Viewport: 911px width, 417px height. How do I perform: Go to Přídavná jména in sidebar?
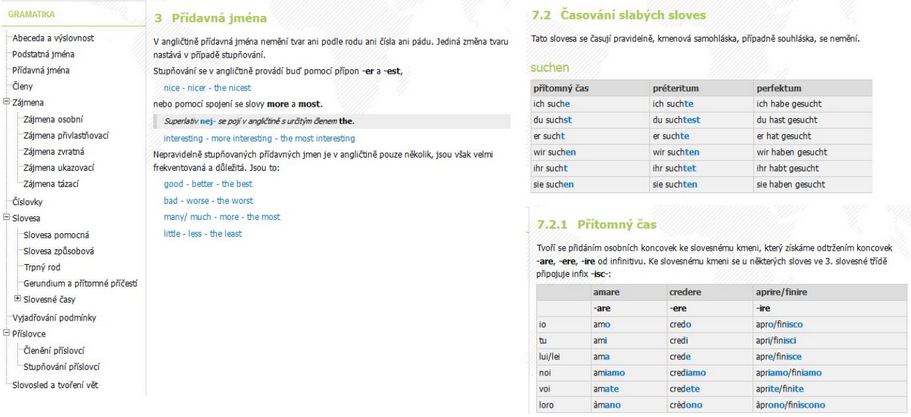[x=40, y=70]
